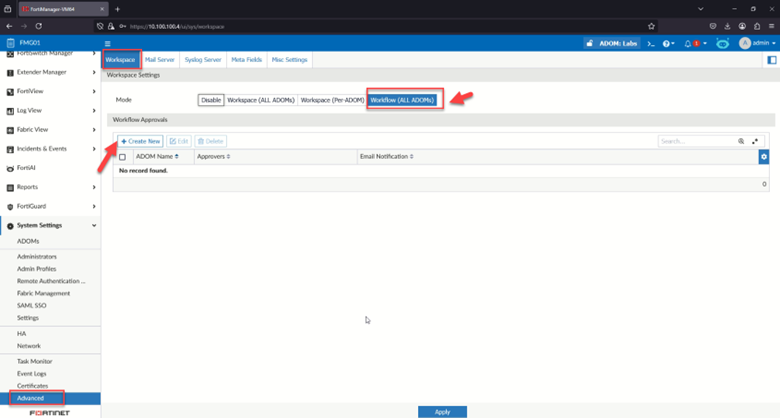Expand the Fabric View chevron

click(94, 130)
